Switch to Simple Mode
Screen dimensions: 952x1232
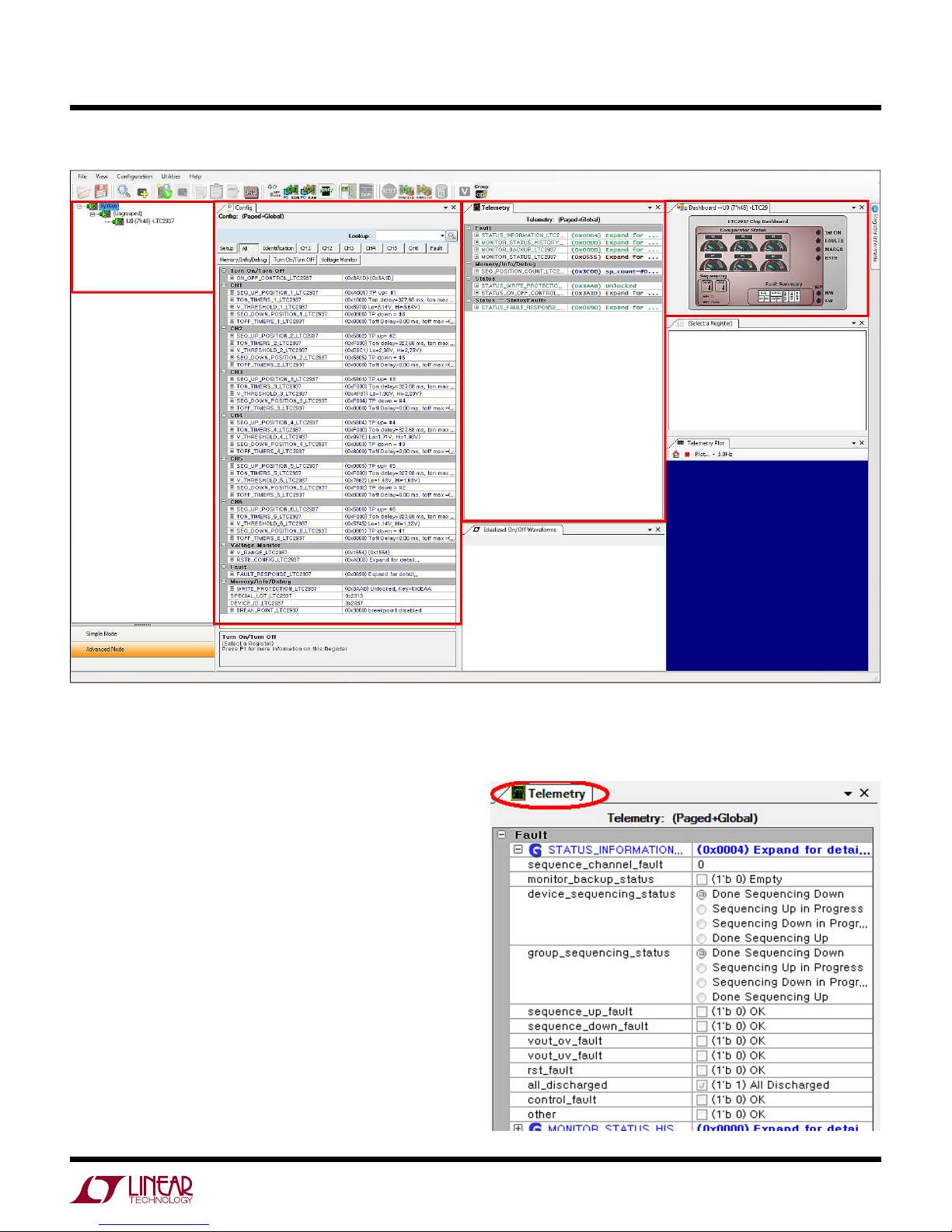142,634
